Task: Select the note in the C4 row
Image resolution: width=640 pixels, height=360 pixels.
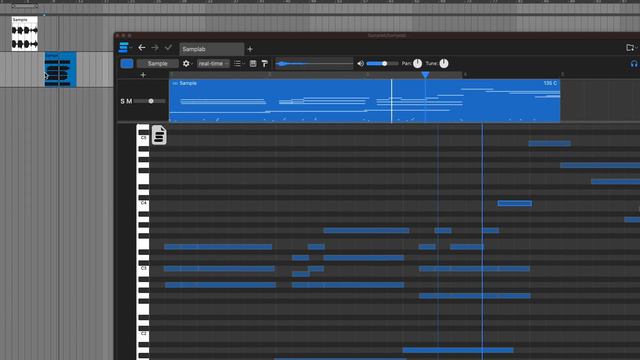Action: (515, 203)
